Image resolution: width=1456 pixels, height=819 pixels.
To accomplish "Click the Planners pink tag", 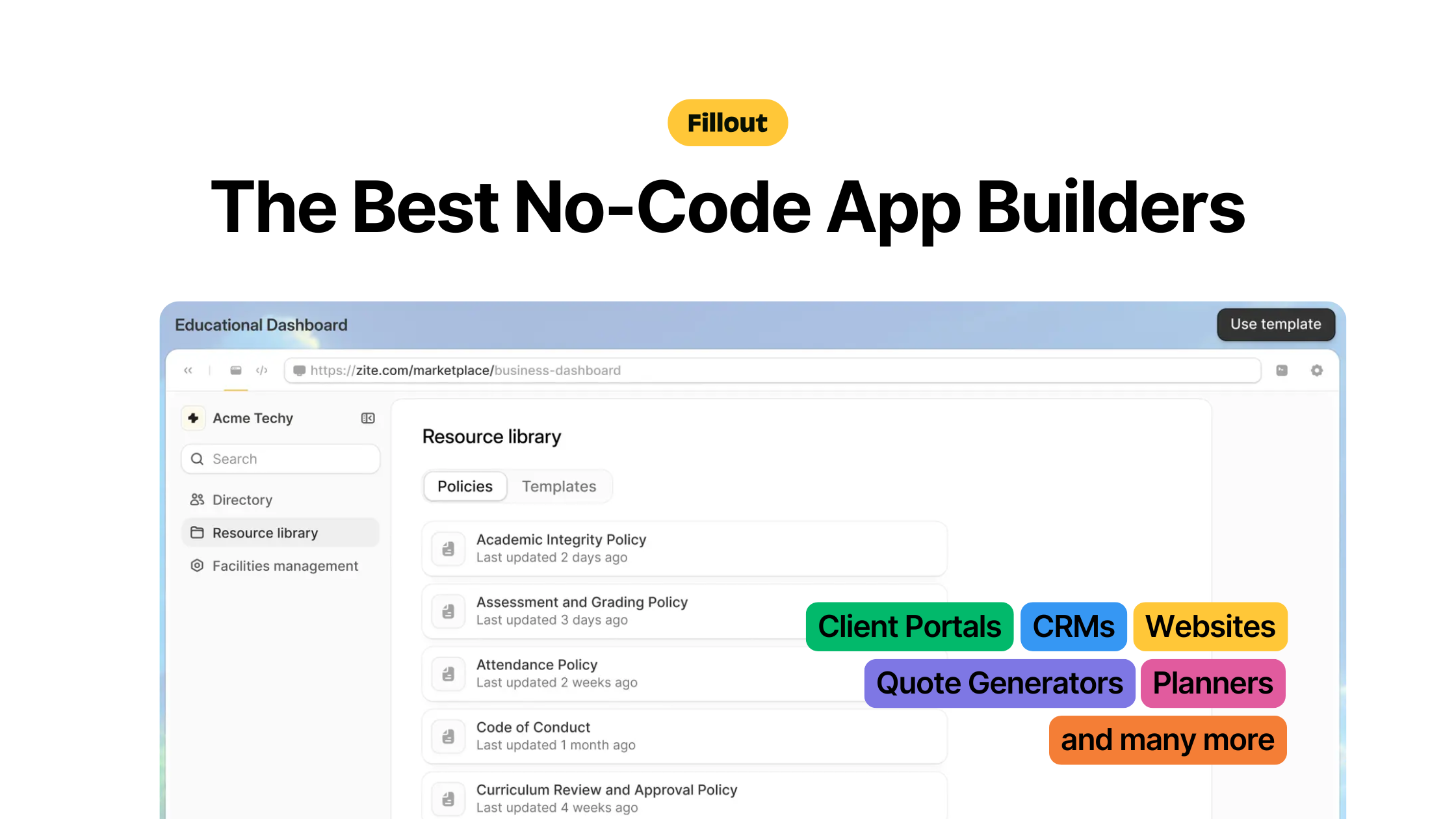I will click(x=1213, y=683).
